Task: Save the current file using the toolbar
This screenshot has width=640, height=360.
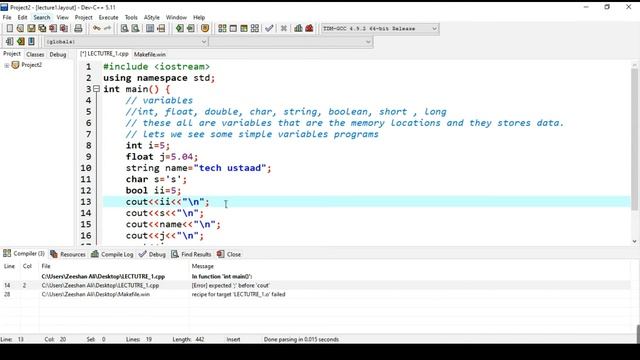Action: point(31,28)
